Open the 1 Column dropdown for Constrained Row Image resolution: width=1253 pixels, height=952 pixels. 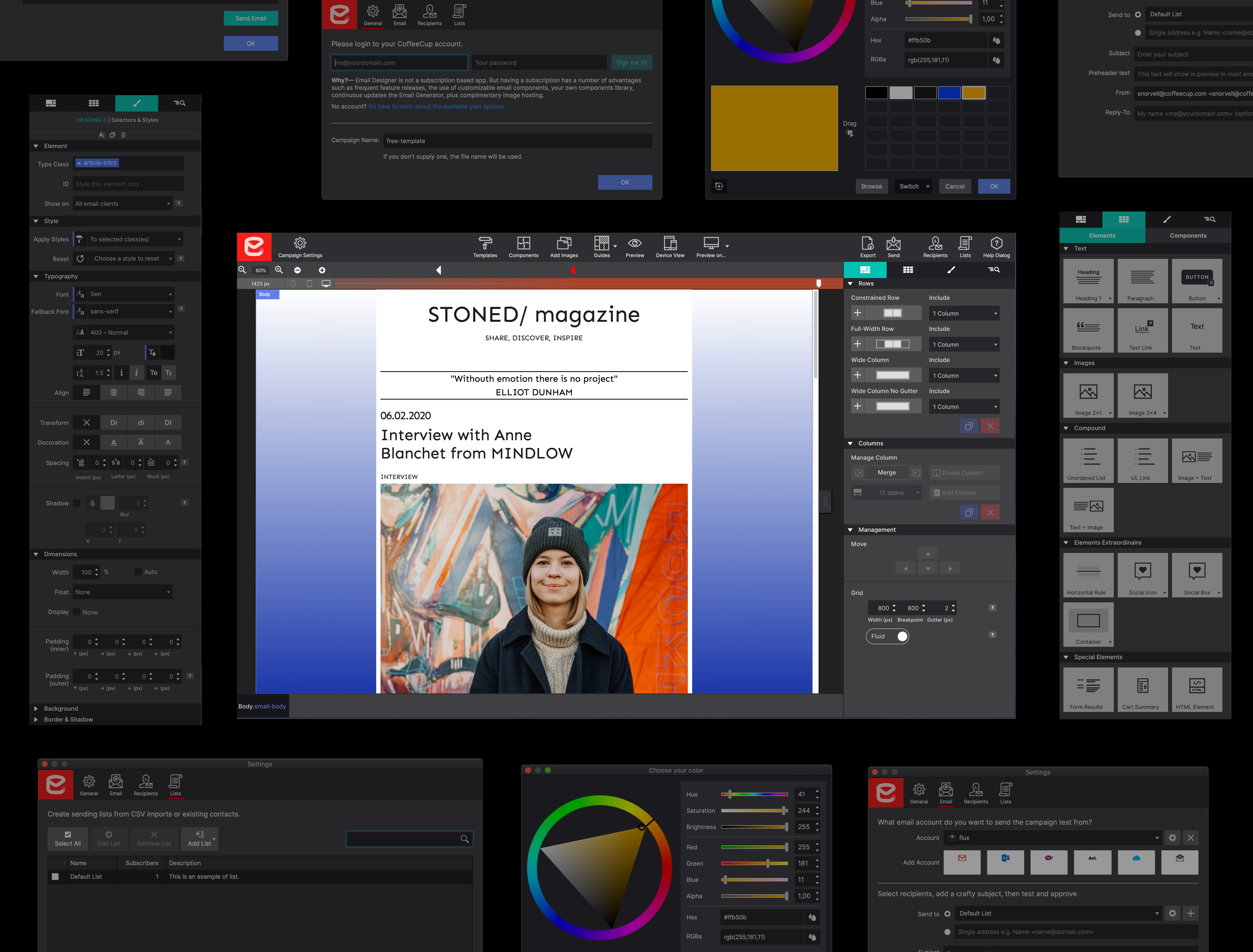963,313
